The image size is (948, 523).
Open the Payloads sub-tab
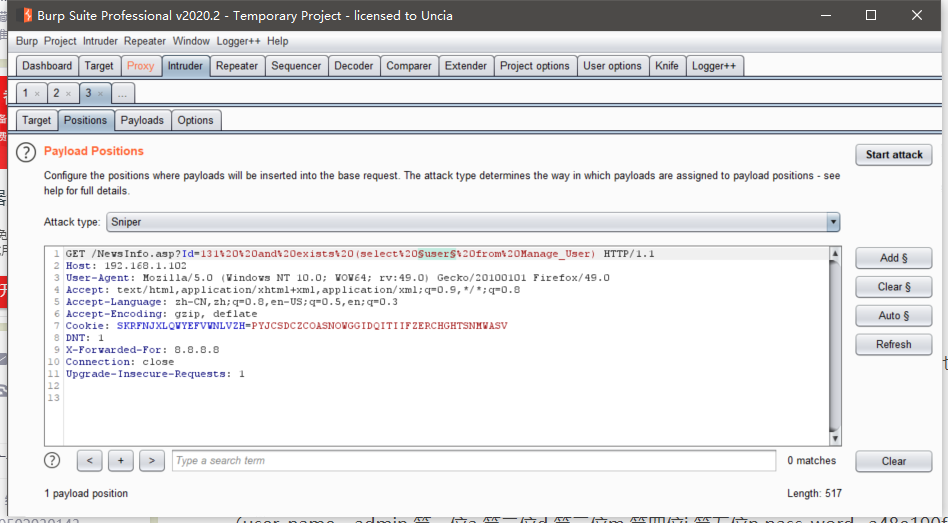(142, 120)
